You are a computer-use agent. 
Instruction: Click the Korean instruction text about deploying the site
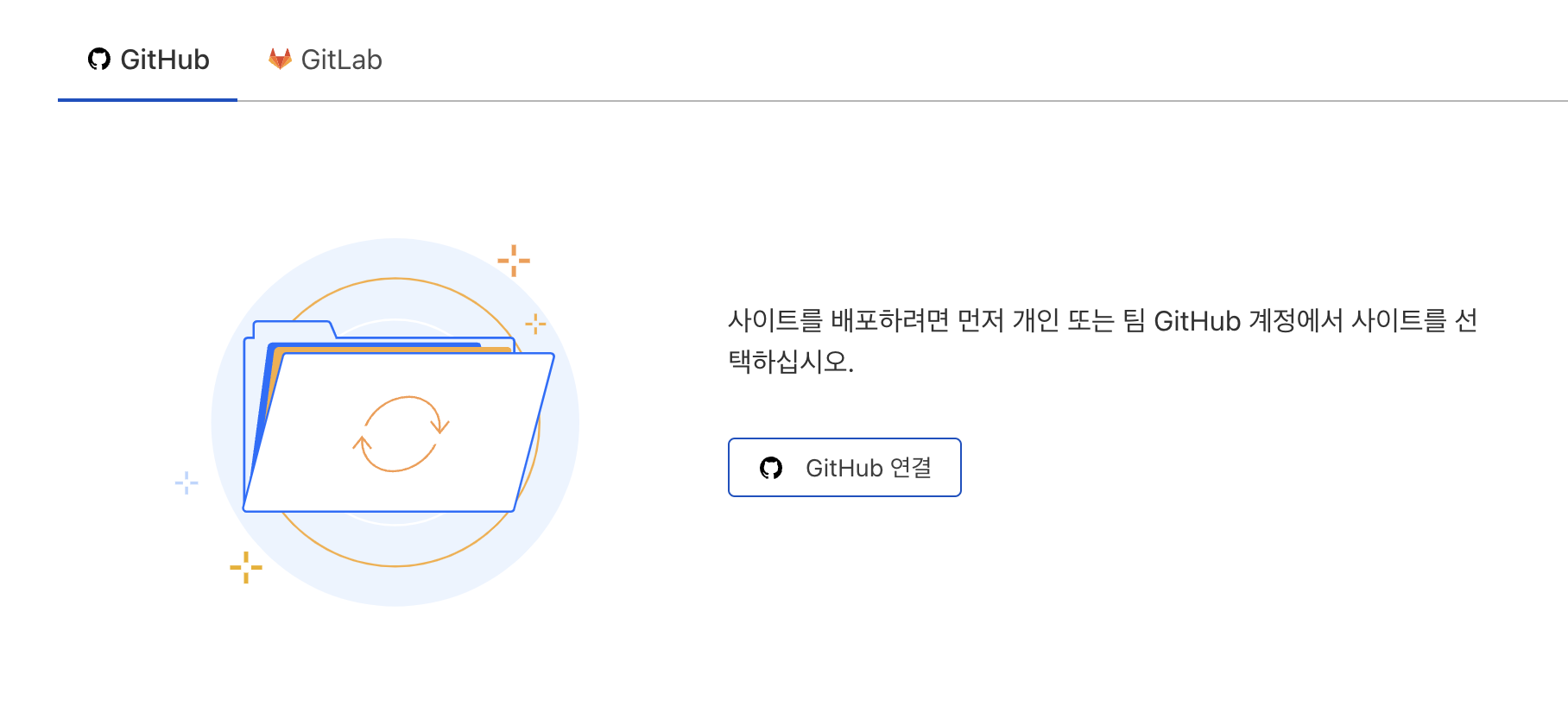(1103, 340)
